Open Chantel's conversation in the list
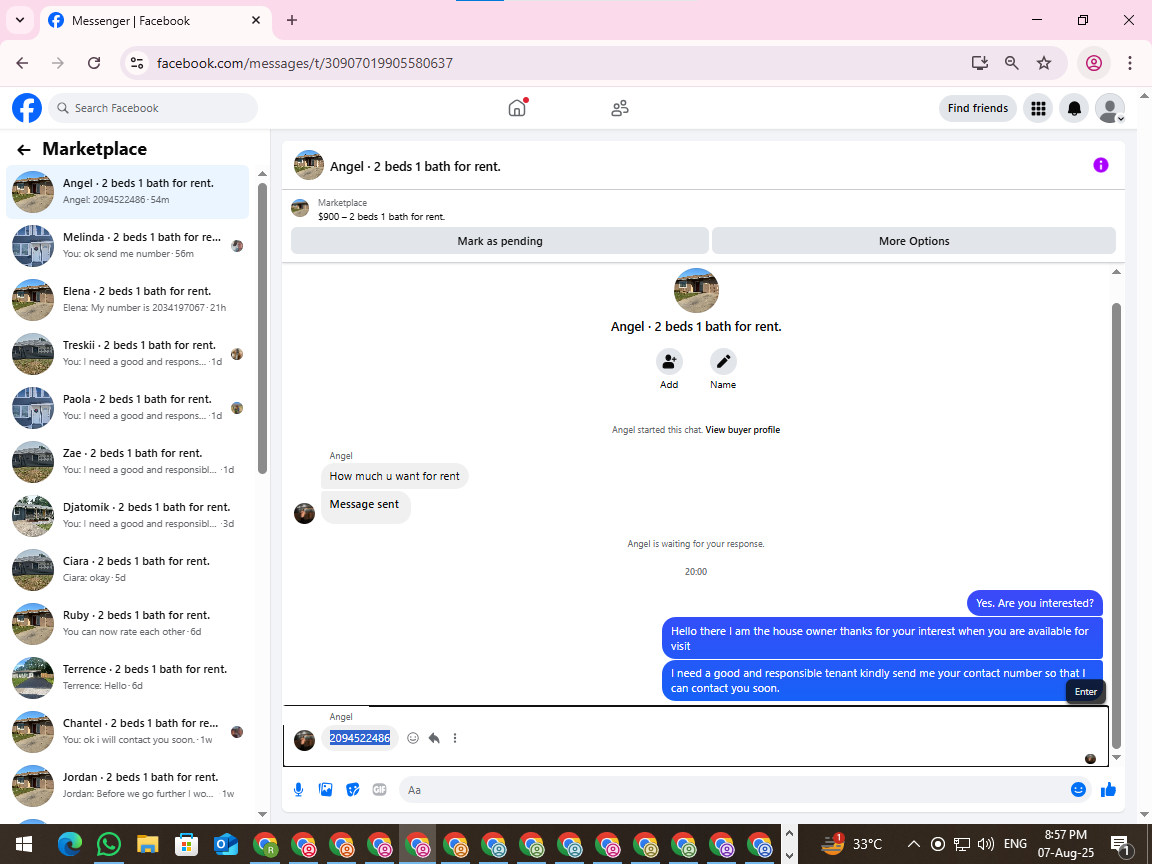Screen dimensions: 1152x864 (x=127, y=732)
